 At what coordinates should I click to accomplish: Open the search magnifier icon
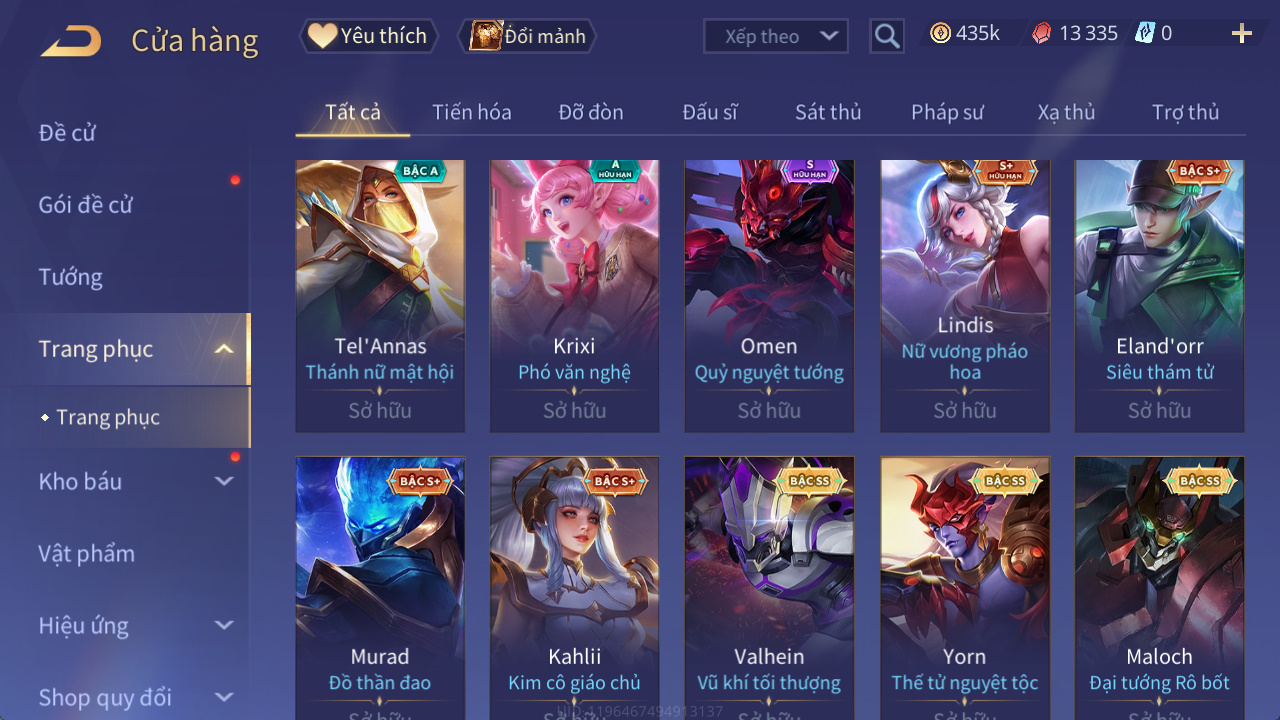pyautogui.click(x=887, y=37)
